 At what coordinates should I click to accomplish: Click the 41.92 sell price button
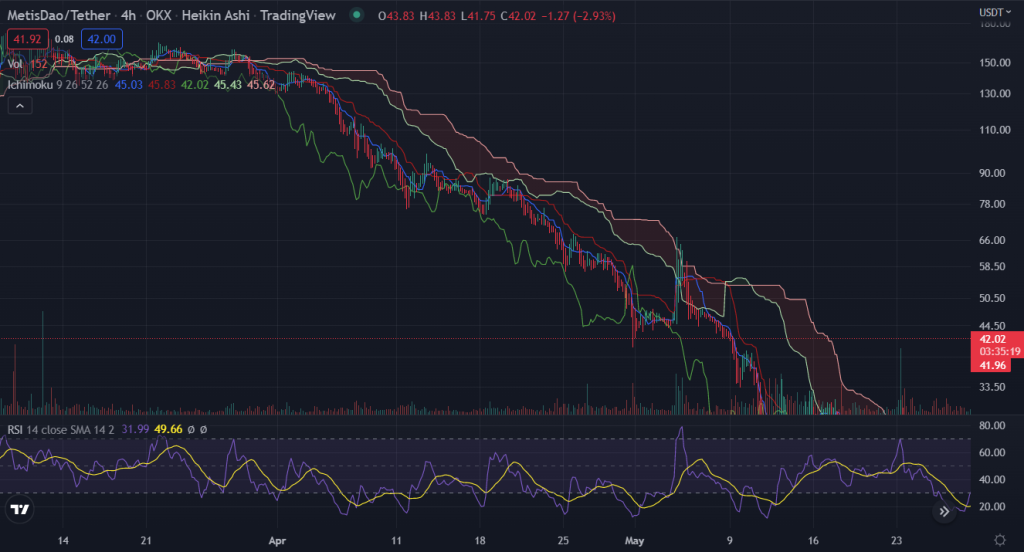[27, 39]
